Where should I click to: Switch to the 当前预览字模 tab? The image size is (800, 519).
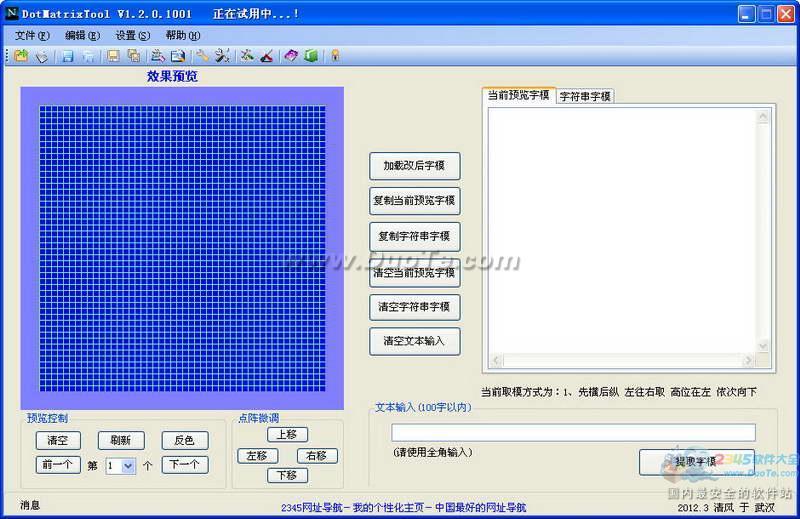click(x=518, y=95)
